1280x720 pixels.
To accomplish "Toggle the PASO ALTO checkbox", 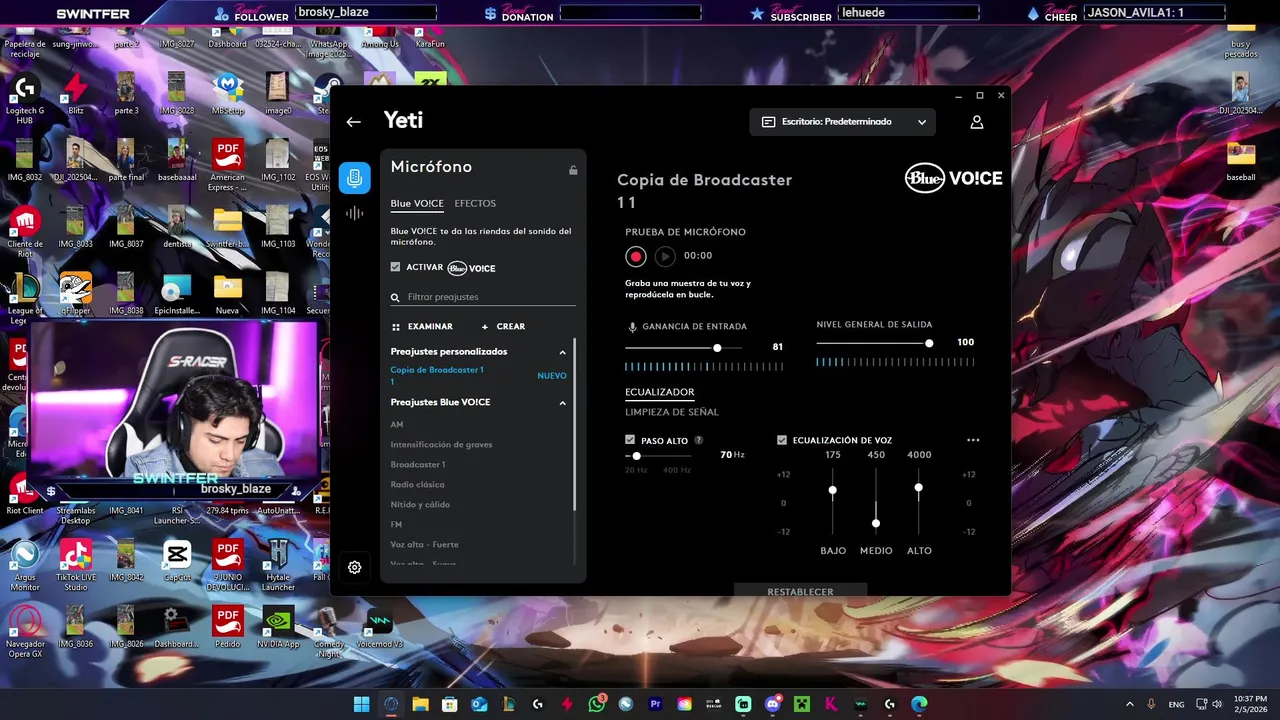I will tap(630, 440).
